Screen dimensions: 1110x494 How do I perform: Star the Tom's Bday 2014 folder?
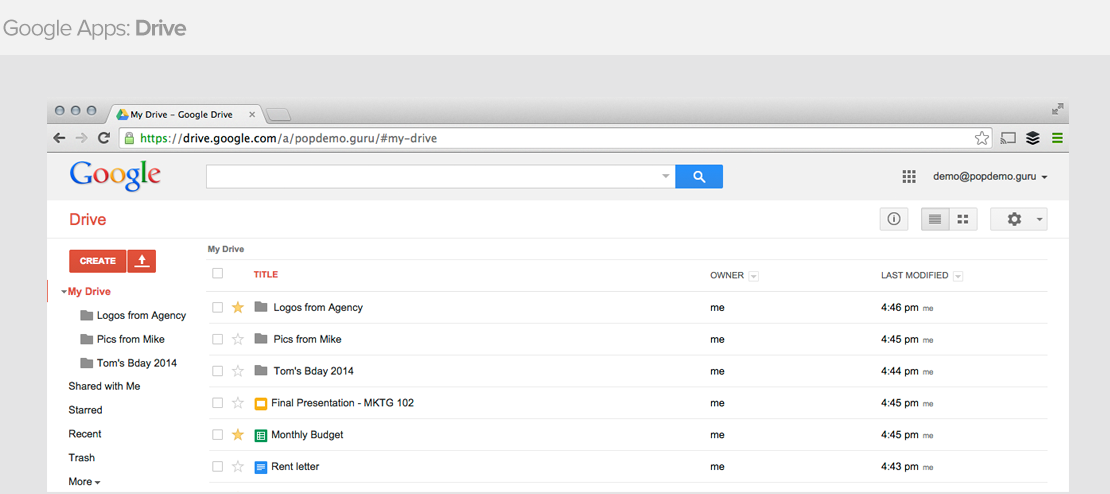tap(238, 371)
